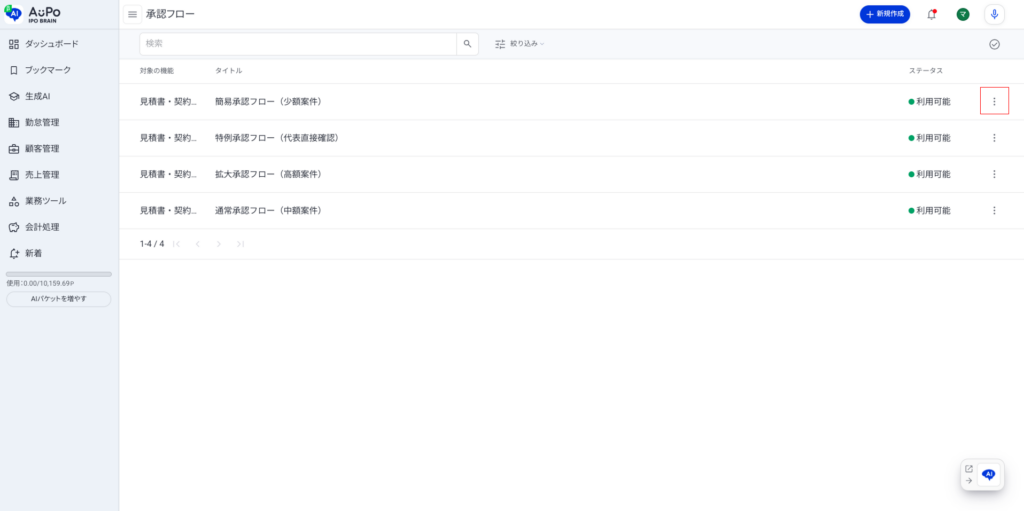The image size is (1024, 511).
Task: Click the blue microphone icon
Action: (994, 14)
